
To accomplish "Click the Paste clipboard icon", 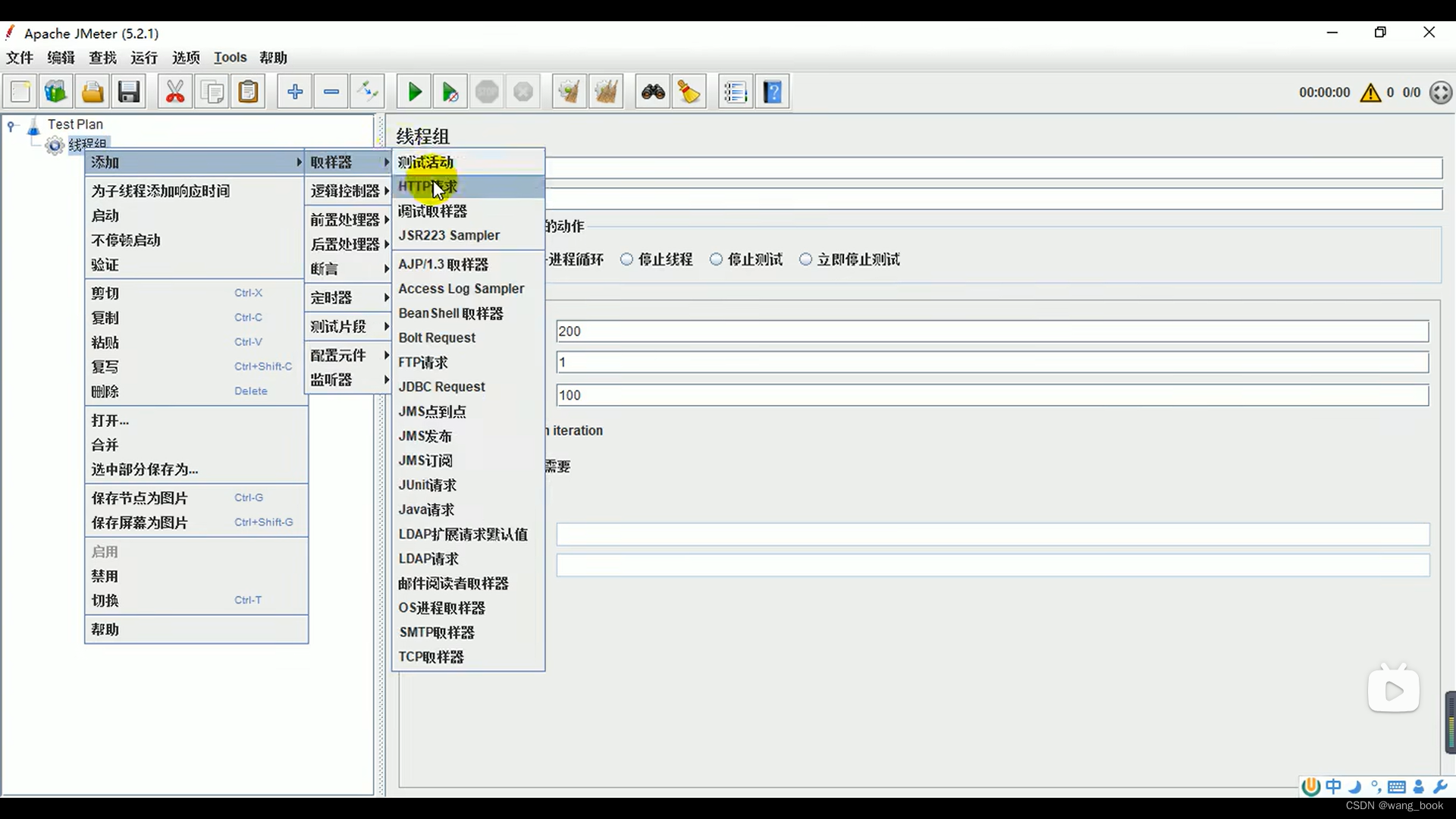I will 248,93.
